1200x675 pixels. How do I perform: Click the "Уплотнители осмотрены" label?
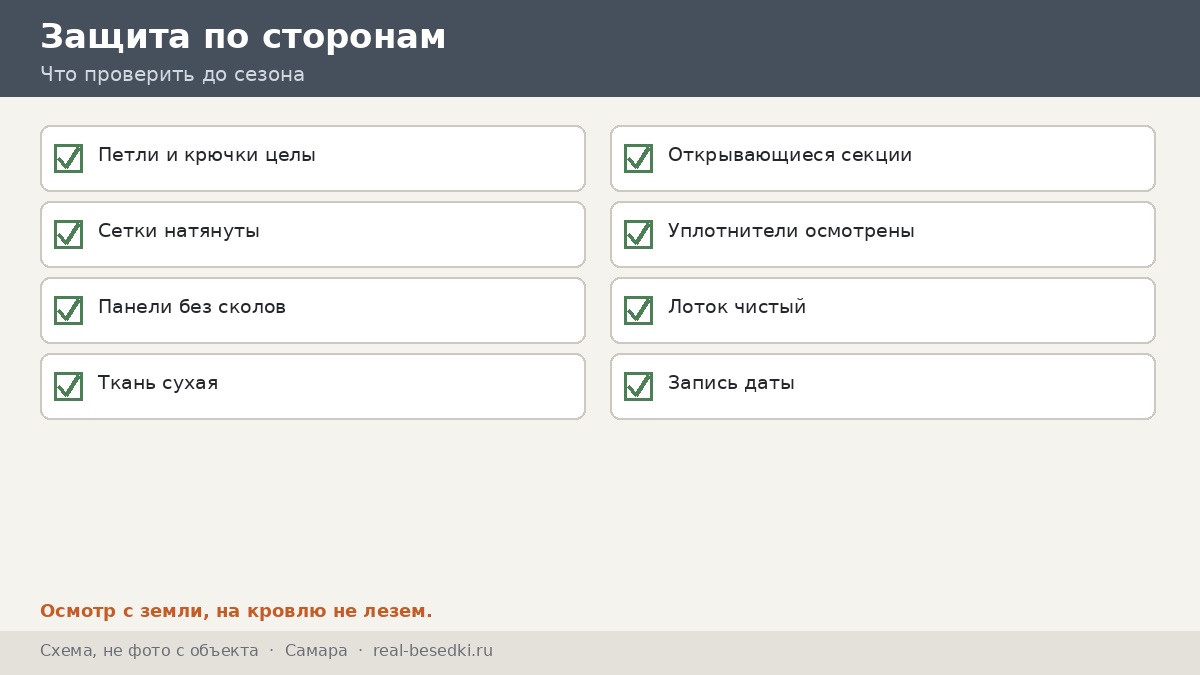point(791,232)
